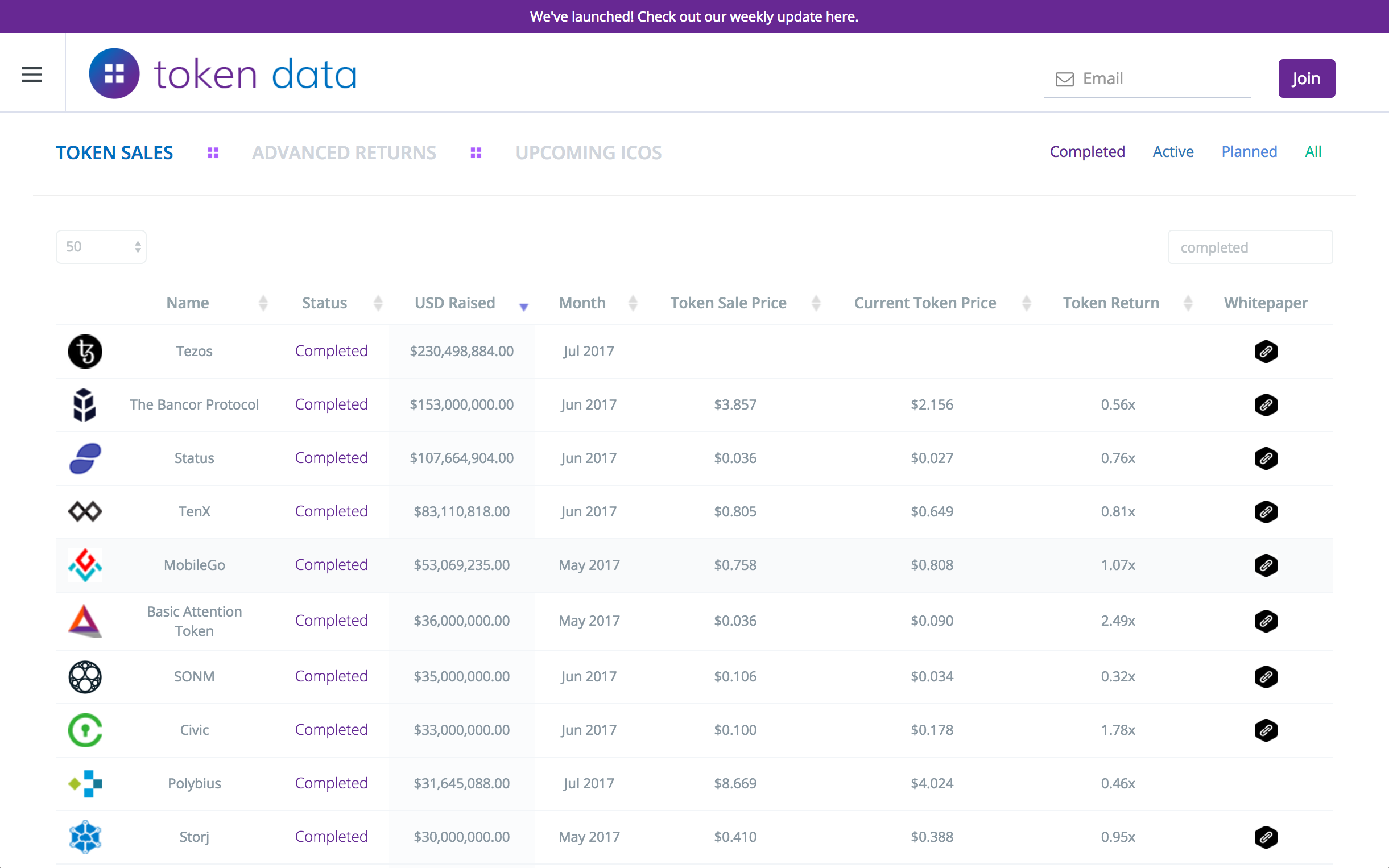
Task: Click the Tezos token logo
Action: [x=85, y=351]
